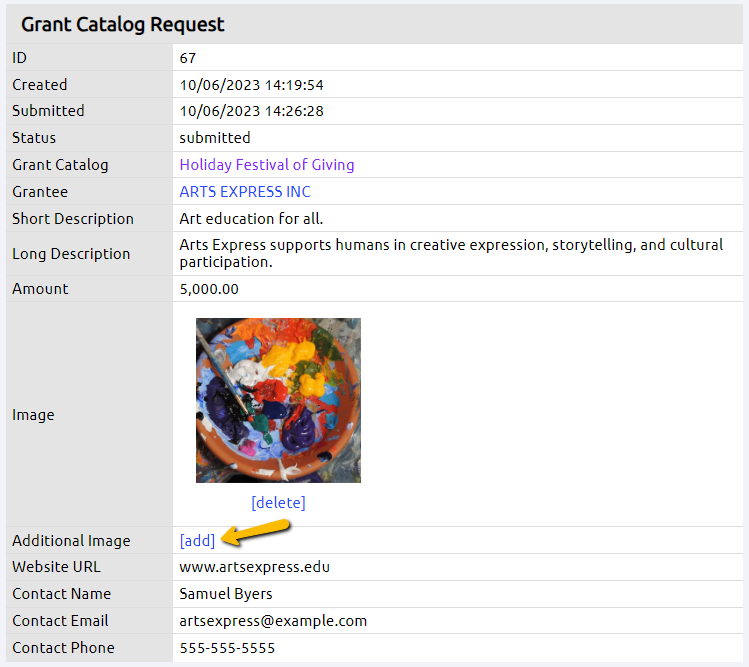The height and width of the screenshot is (667, 749).
Task: Click the contact name Samuel Byers
Action: [x=225, y=594]
